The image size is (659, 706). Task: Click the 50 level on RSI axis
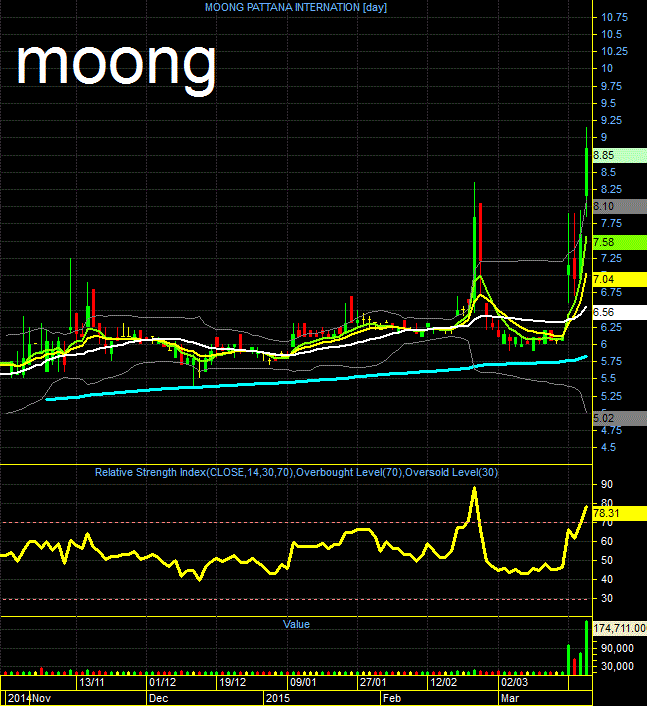pos(607,561)
